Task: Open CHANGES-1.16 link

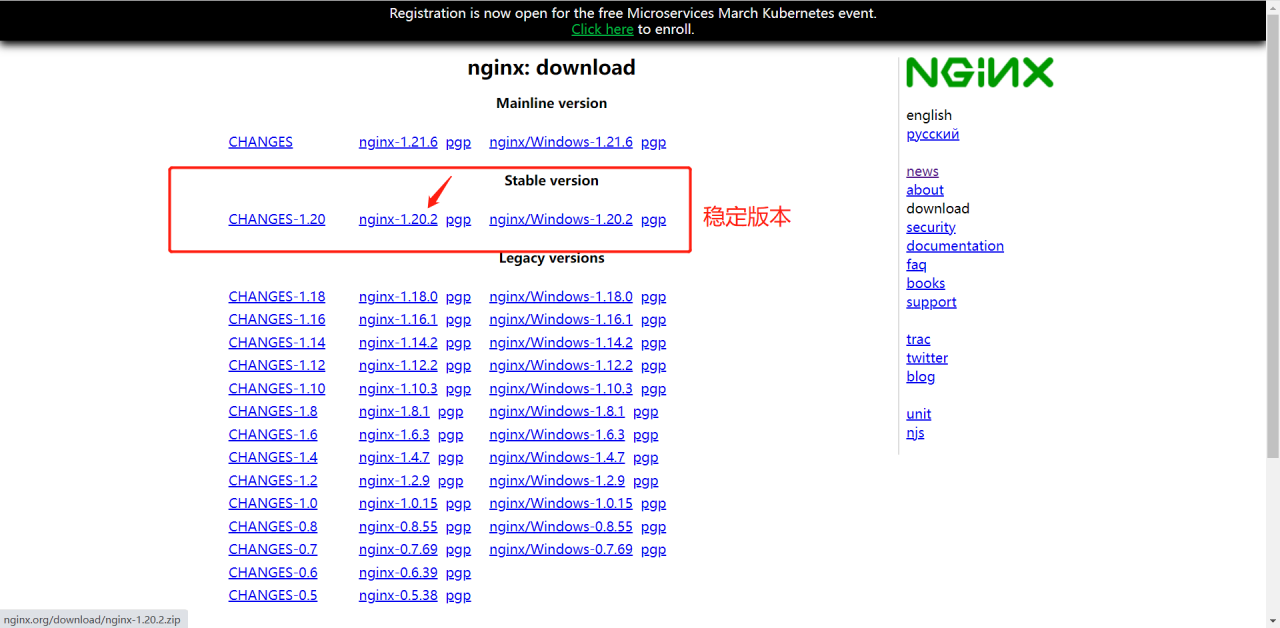Action: (277, 319)
